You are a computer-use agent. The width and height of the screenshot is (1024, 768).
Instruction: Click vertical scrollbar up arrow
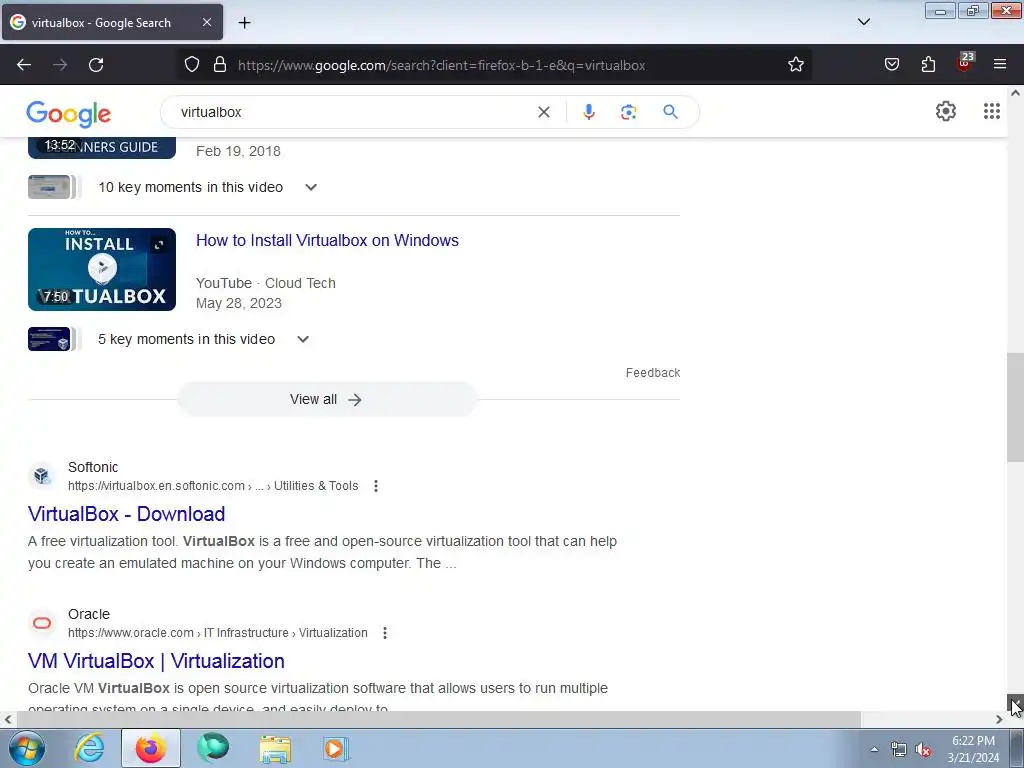1016,93
